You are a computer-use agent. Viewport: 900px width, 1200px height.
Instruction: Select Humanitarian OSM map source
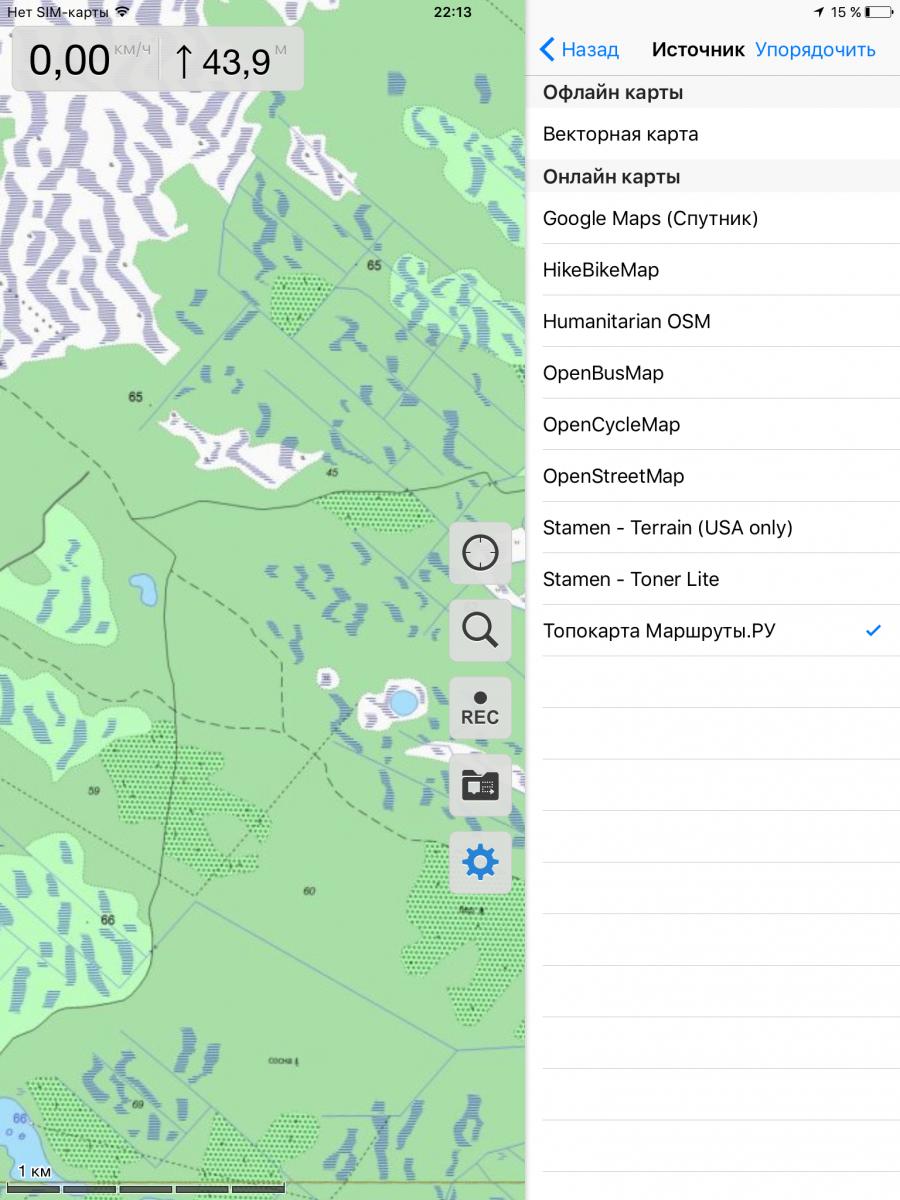[626, 321]
